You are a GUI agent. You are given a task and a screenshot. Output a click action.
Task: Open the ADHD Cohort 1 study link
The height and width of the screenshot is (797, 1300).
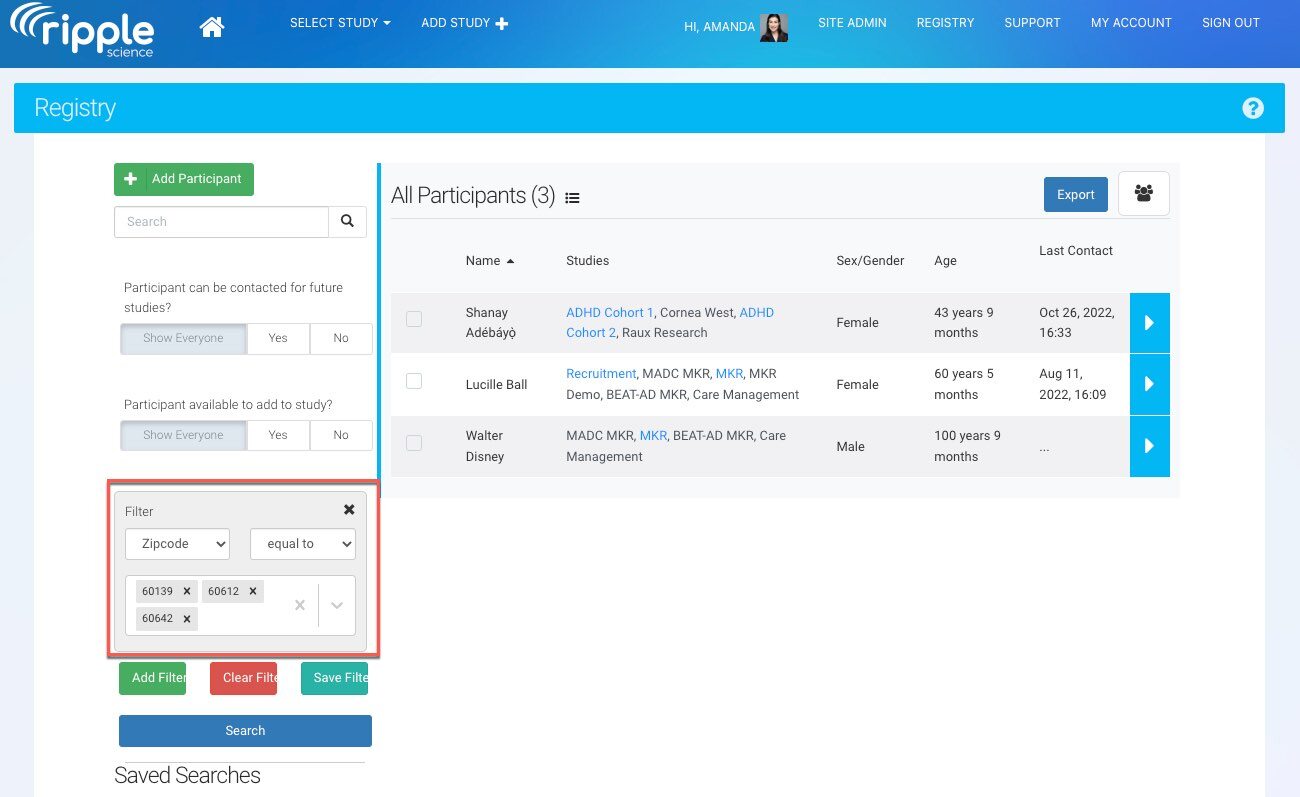(609, 312)
